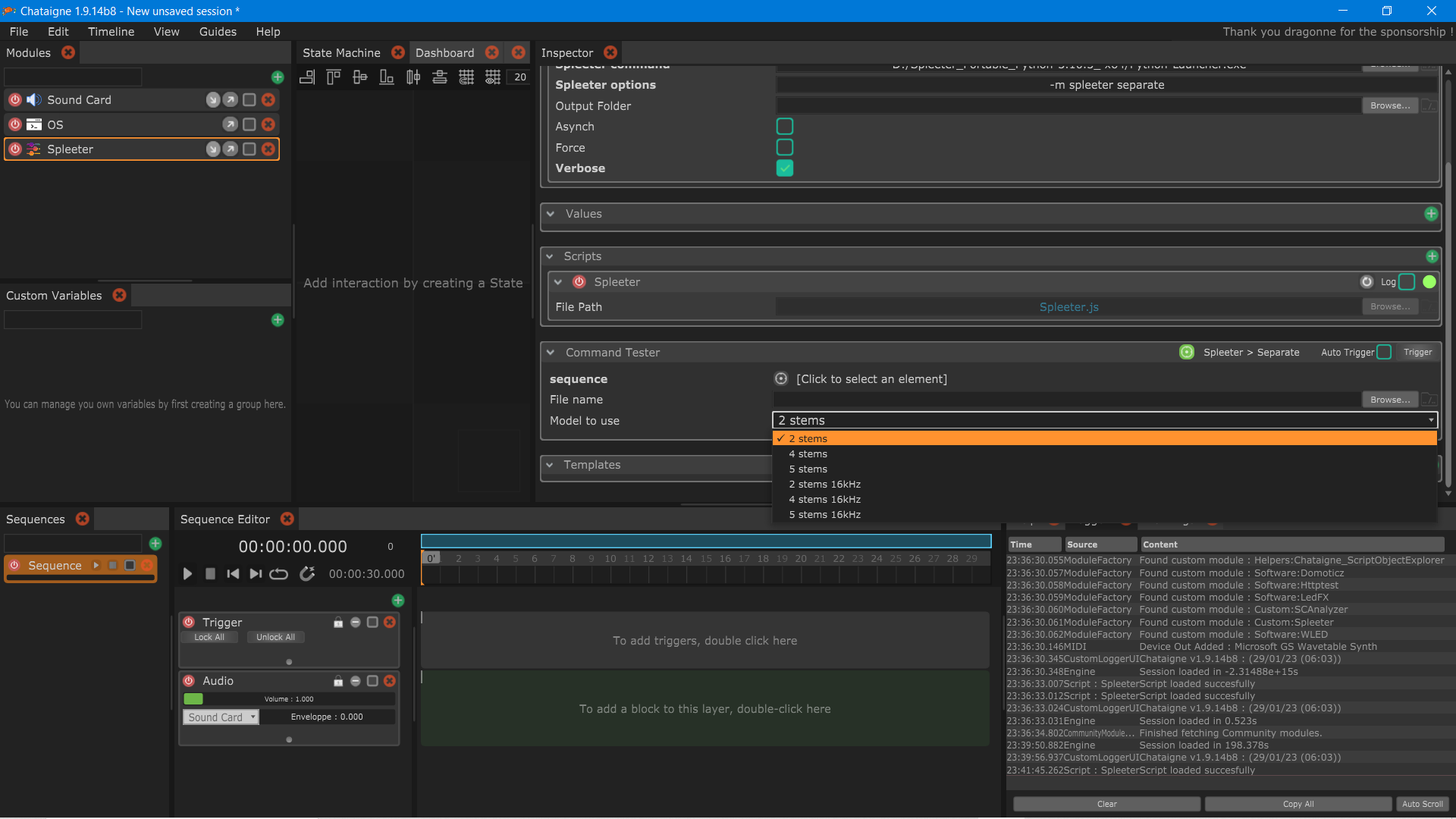Open the Sound Card output dropdown

[221, 717]
